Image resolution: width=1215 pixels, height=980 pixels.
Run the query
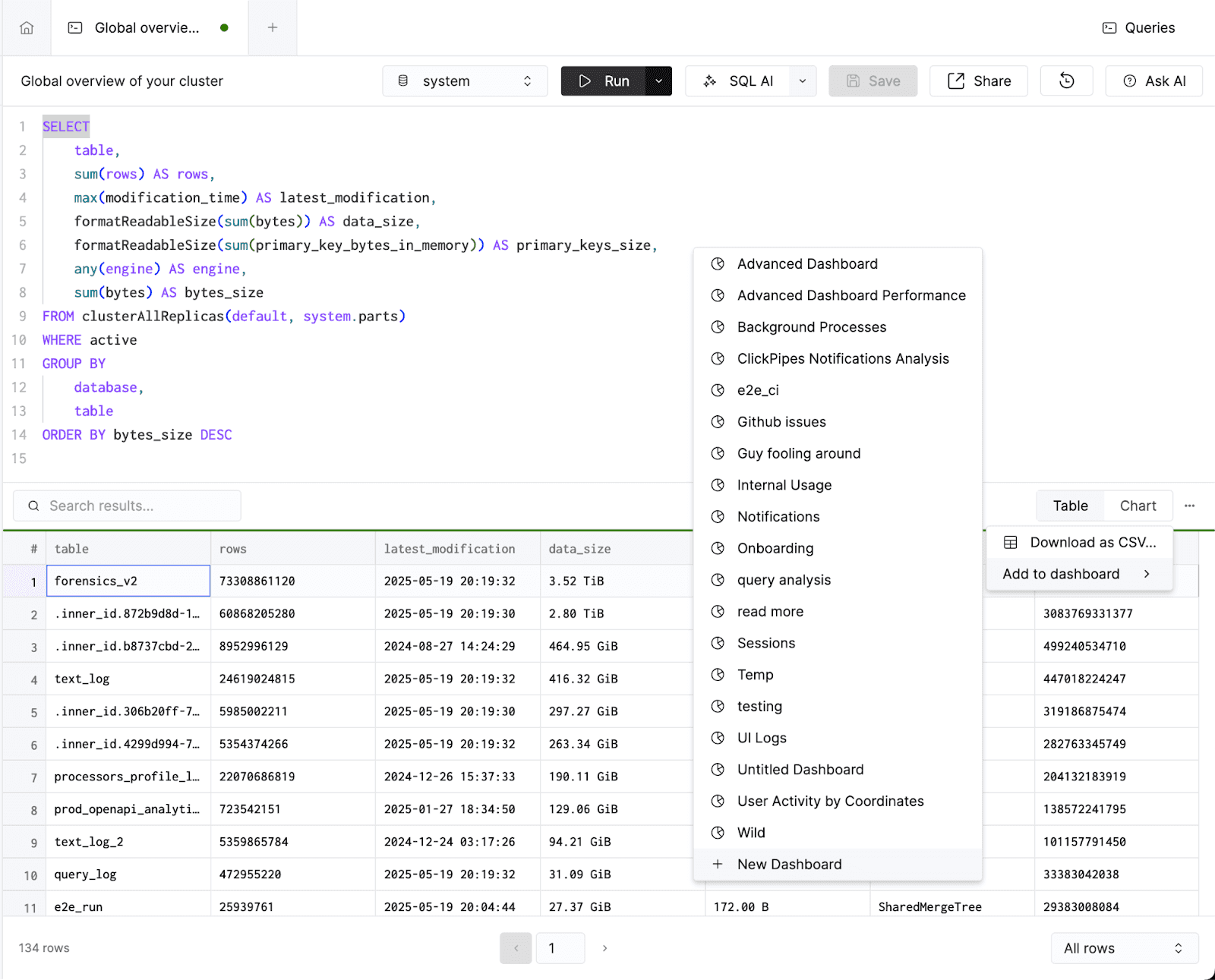pyautogui.click(x=604, y=81)
